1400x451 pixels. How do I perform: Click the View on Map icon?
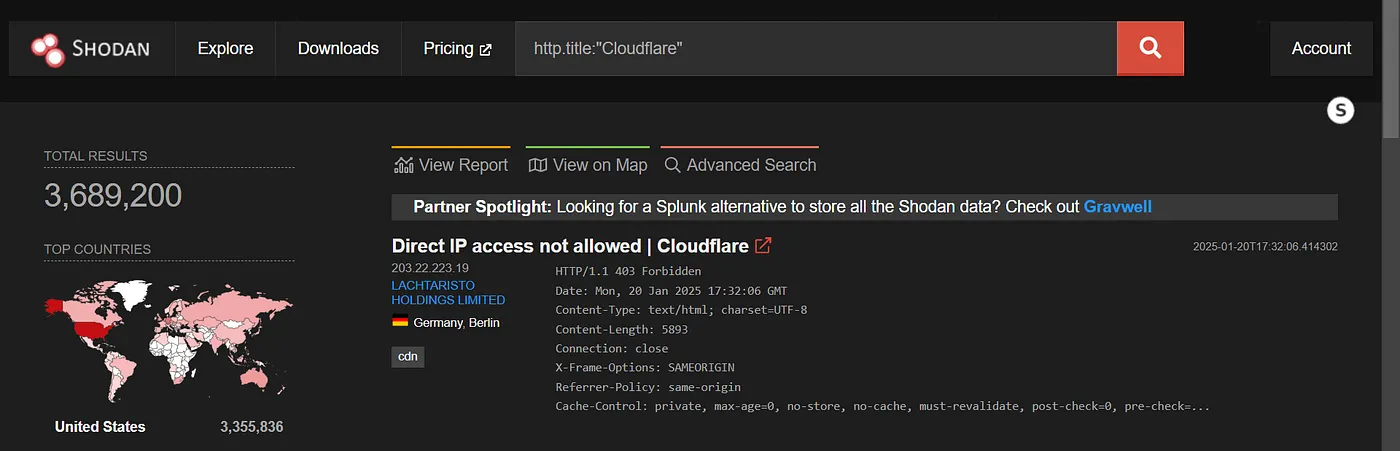(538, 165)
